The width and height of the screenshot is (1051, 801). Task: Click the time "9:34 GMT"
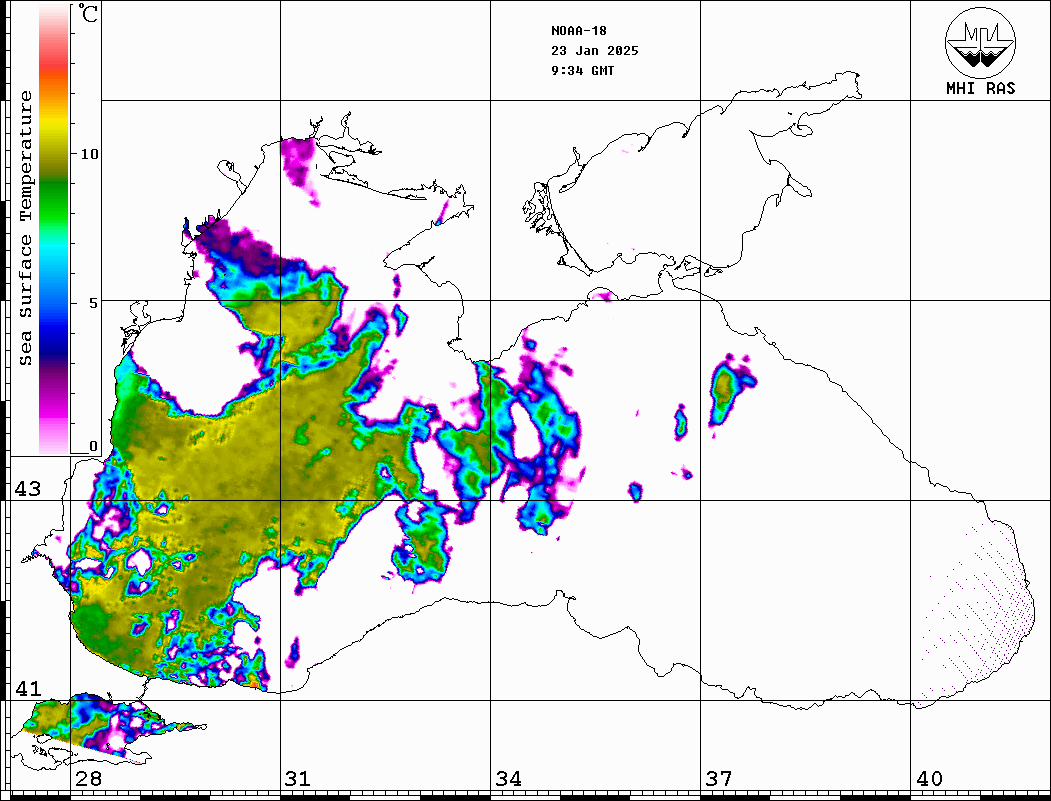click(582, 70)
